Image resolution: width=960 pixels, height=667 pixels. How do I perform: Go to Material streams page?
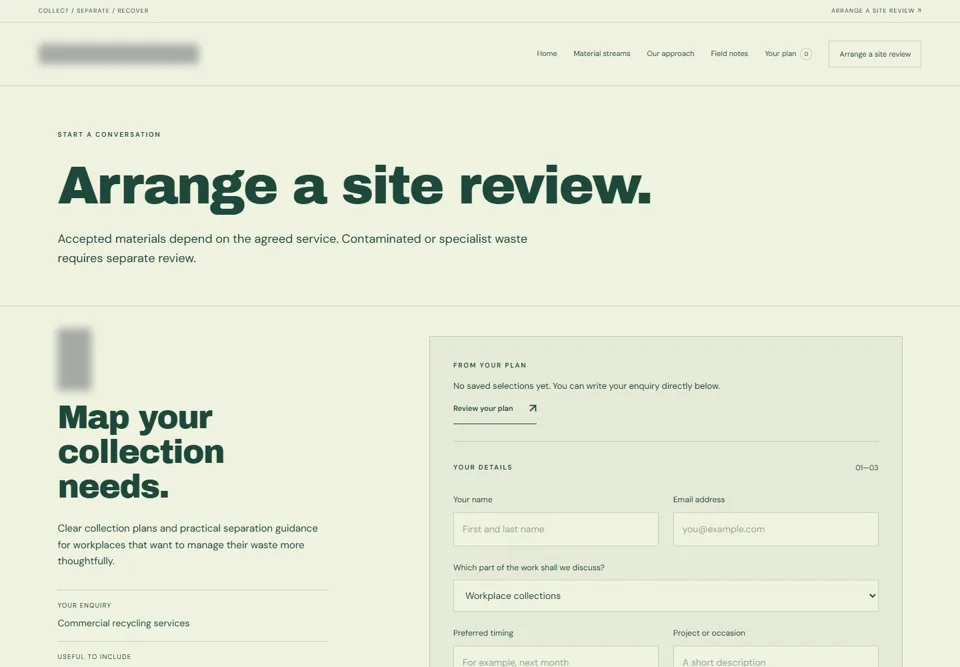601,54
